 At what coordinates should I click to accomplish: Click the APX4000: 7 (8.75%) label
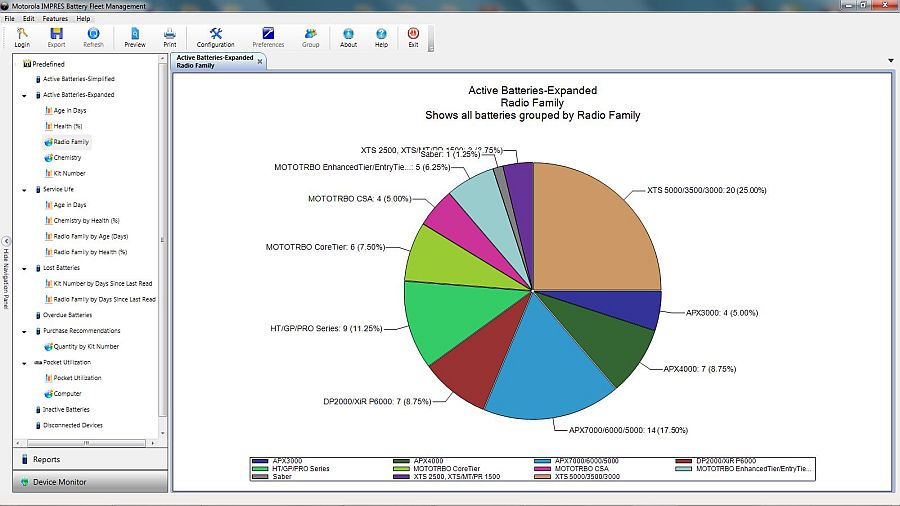700,369
